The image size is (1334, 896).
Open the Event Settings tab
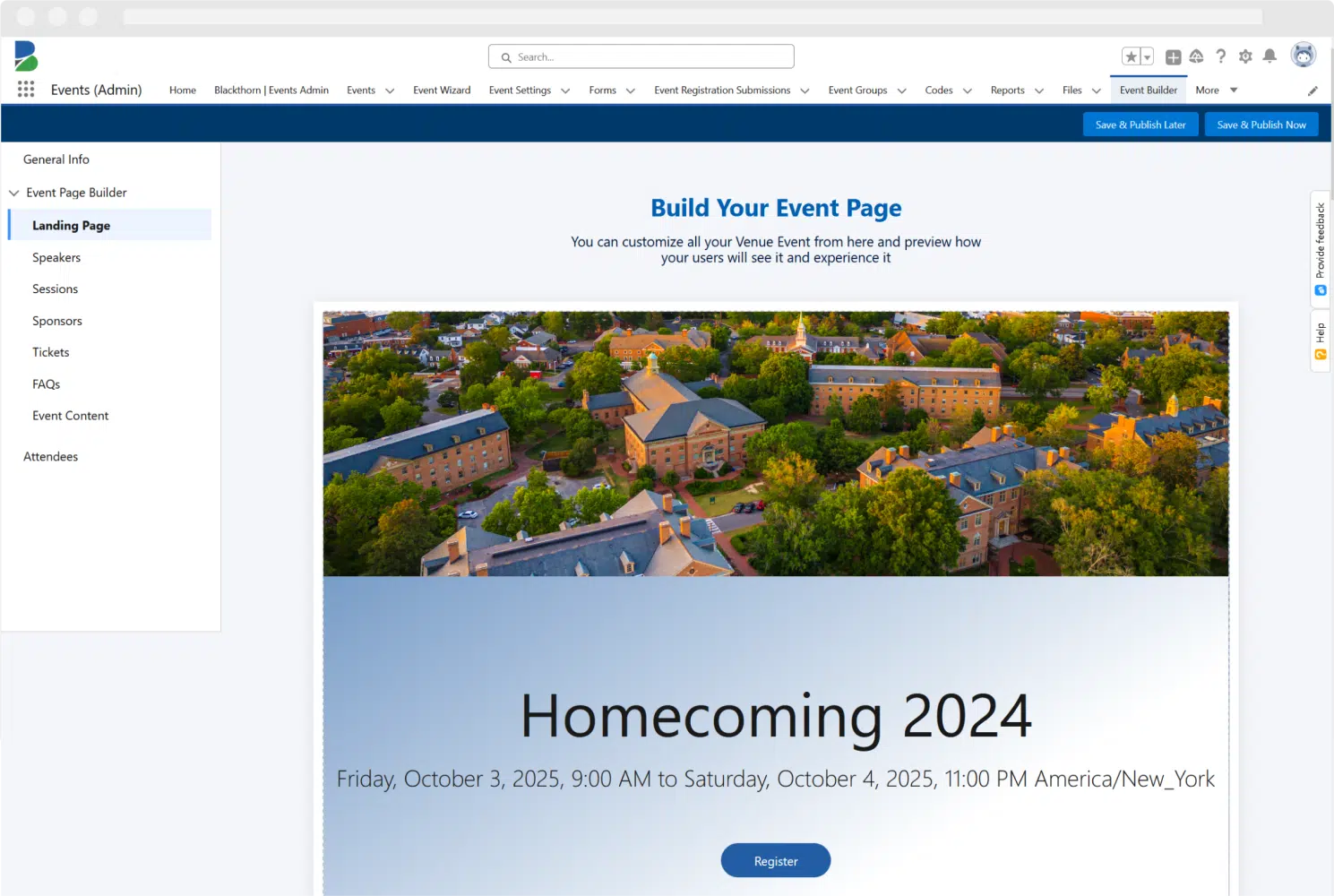(520, 90)
